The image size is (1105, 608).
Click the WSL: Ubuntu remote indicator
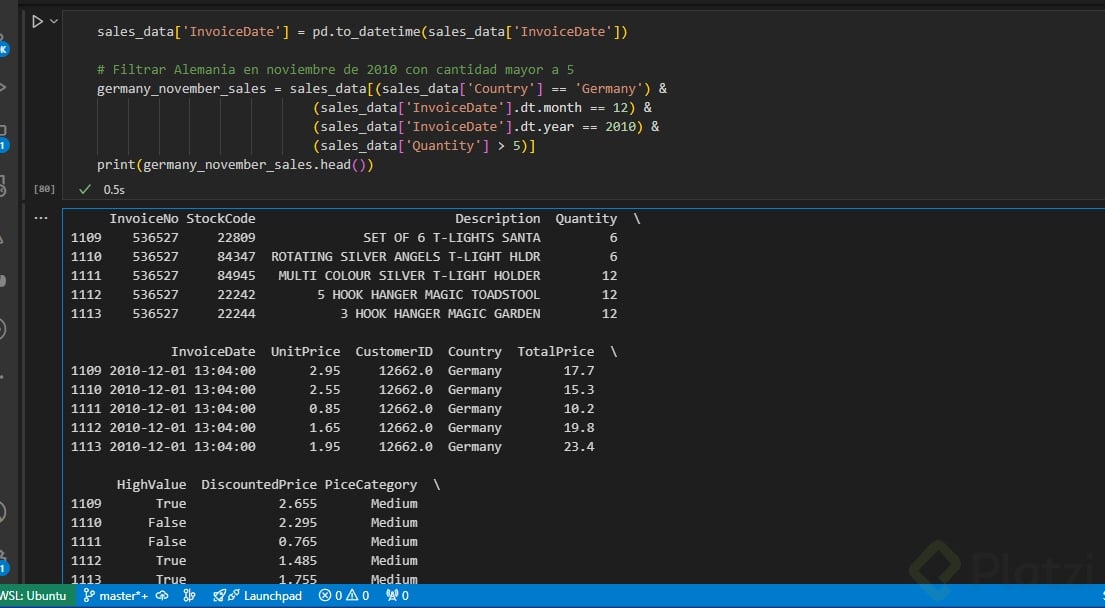click(x=33, y=596)
